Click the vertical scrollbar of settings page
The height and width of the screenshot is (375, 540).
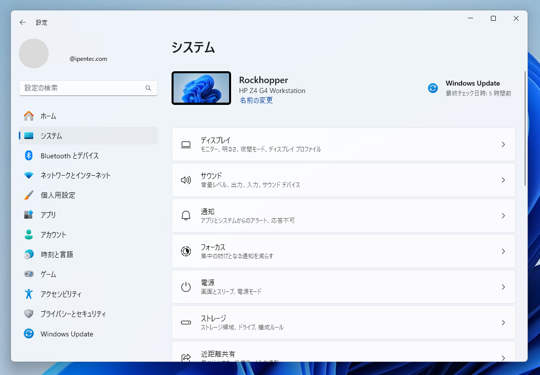pyautogui.click(x=525, y=128)
